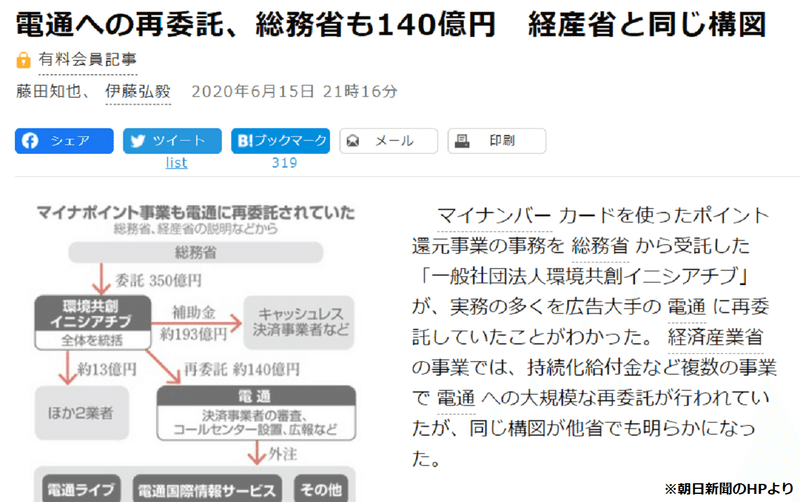Open the 経済産業省 keyword link
The width and height of the screenshot is (800, 502).
[x=715, y=337]
